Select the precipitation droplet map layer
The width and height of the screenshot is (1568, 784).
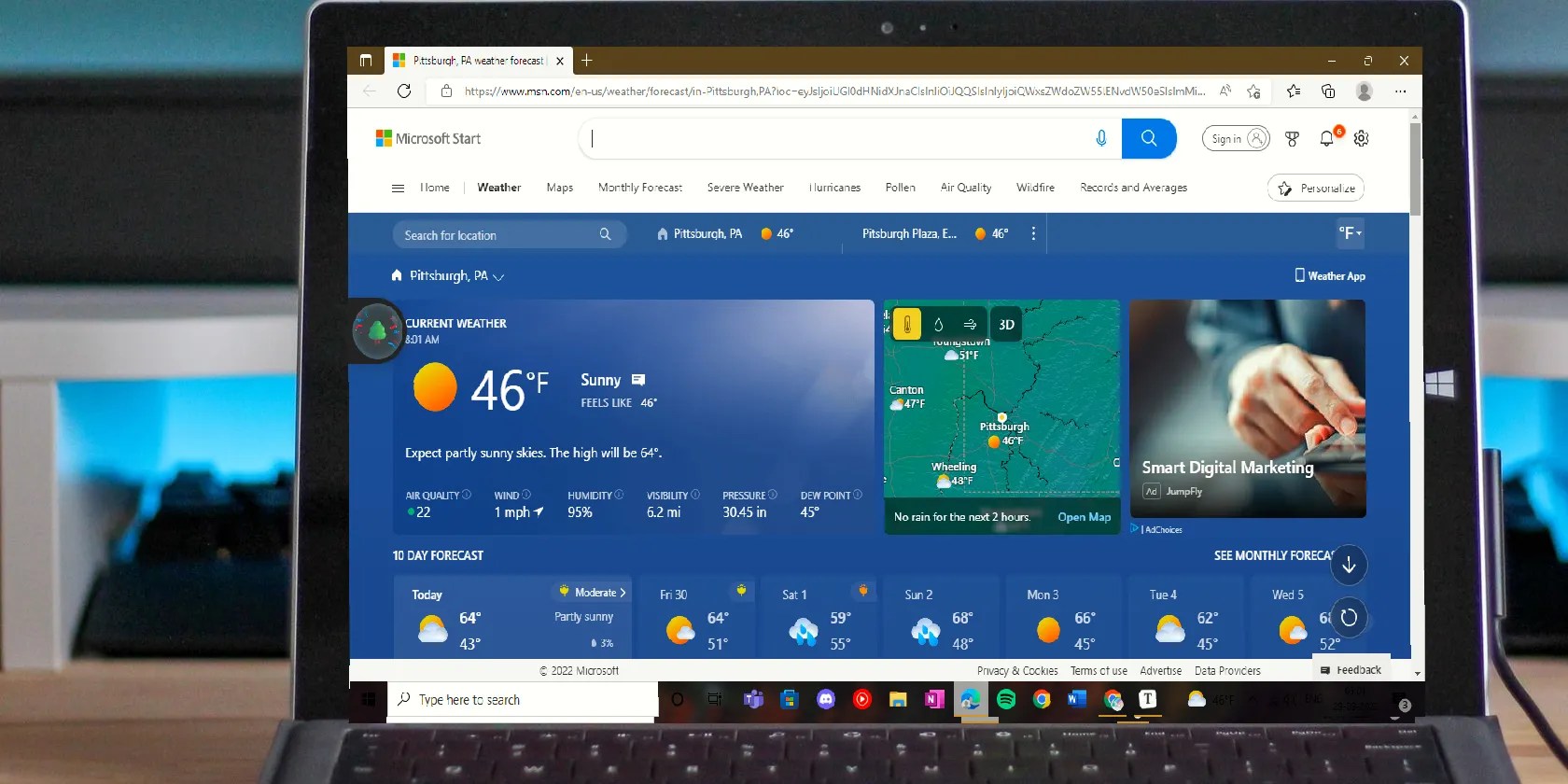click(x=939, y=324)
